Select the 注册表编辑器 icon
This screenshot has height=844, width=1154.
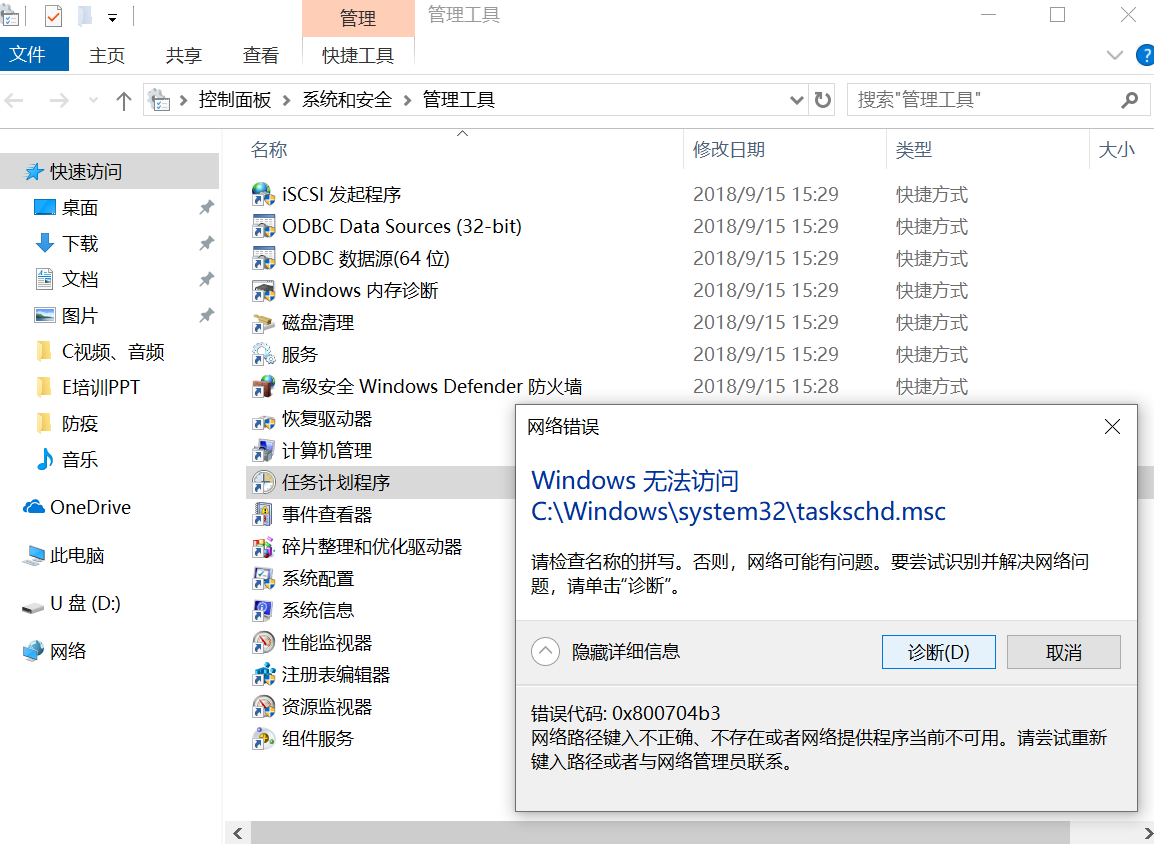point(263,675)
